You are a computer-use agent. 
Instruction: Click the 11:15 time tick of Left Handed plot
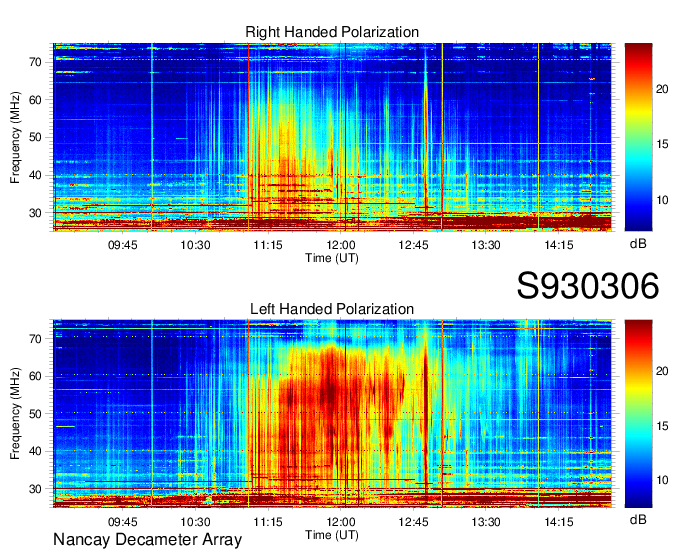point(268,522)
